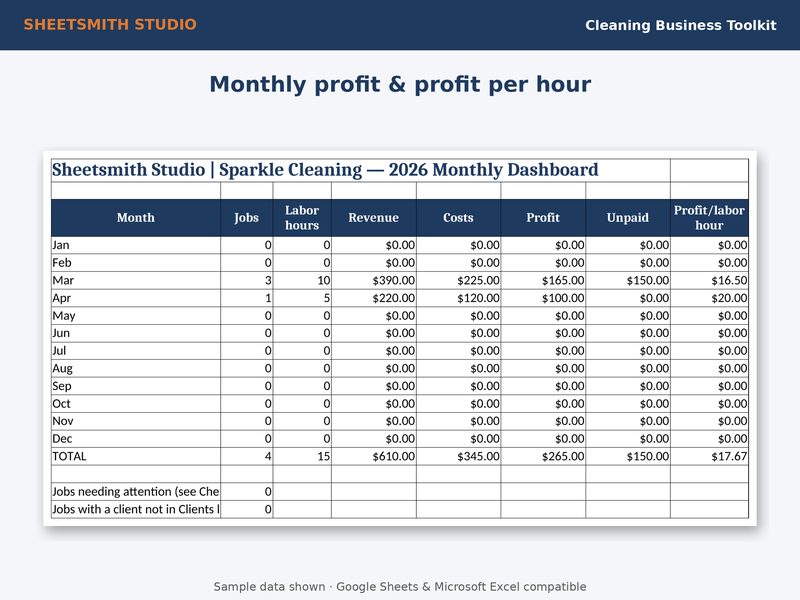Click the Nov month cell
The height and width of the screenshot is (600, 800).
(x=136, y=421)
